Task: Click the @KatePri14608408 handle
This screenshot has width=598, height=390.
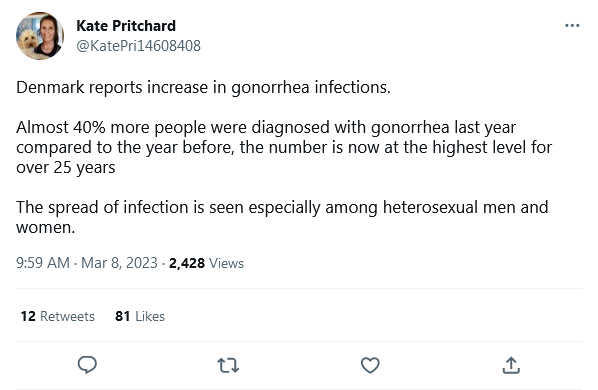Action: coord(138,46)
